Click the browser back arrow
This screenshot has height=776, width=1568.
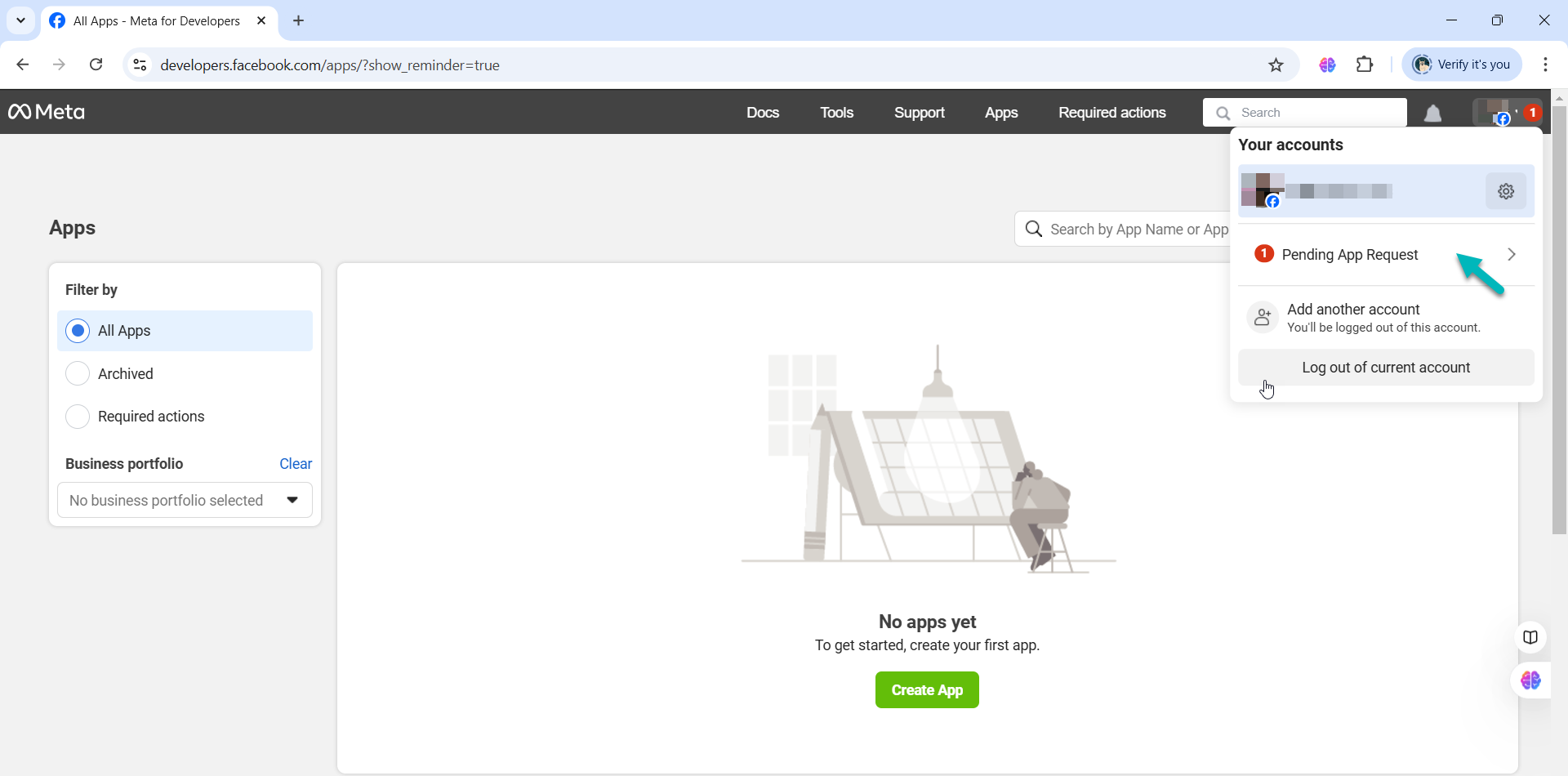(23, 65)
